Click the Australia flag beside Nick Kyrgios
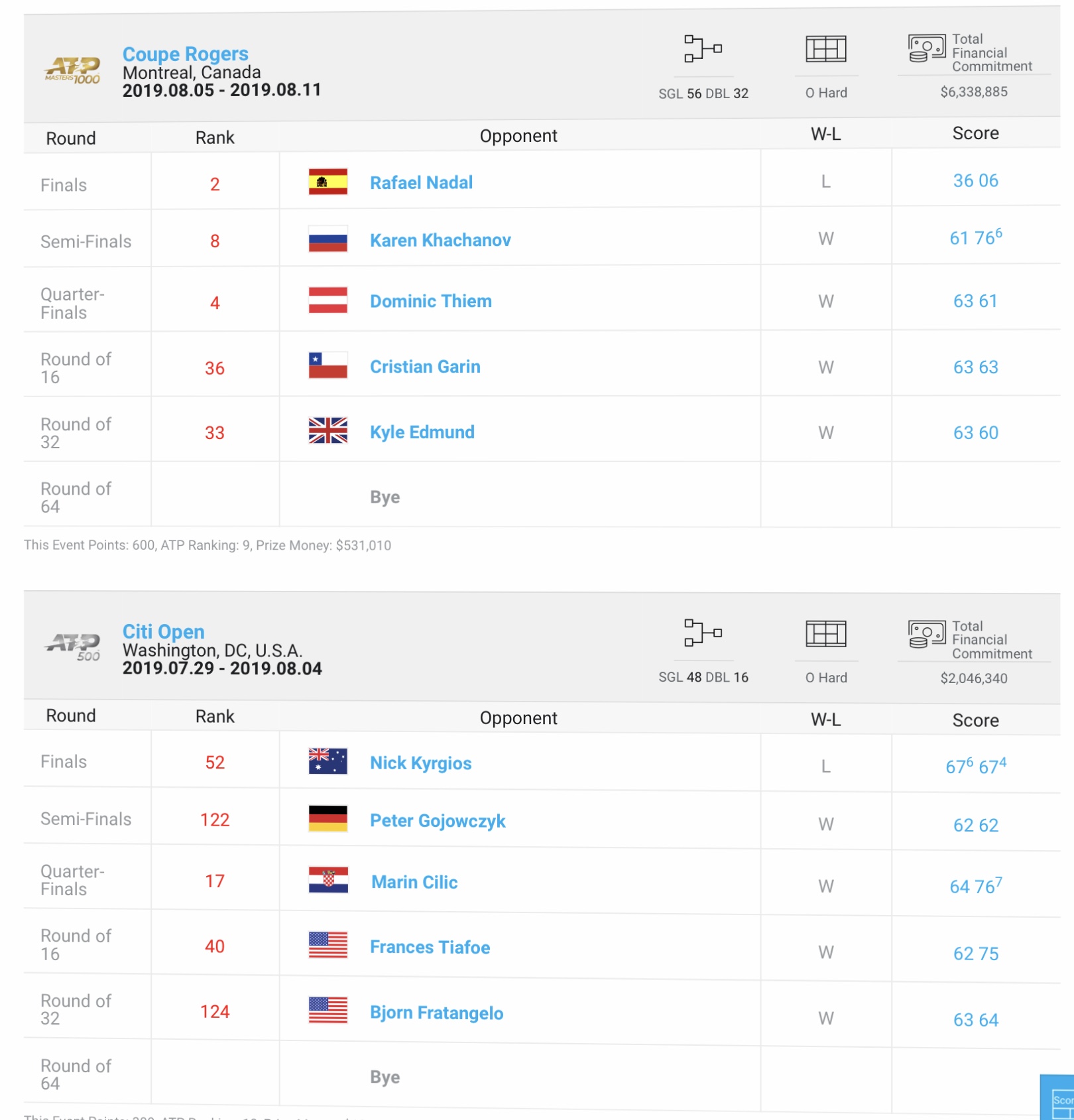 coord(328,761)
